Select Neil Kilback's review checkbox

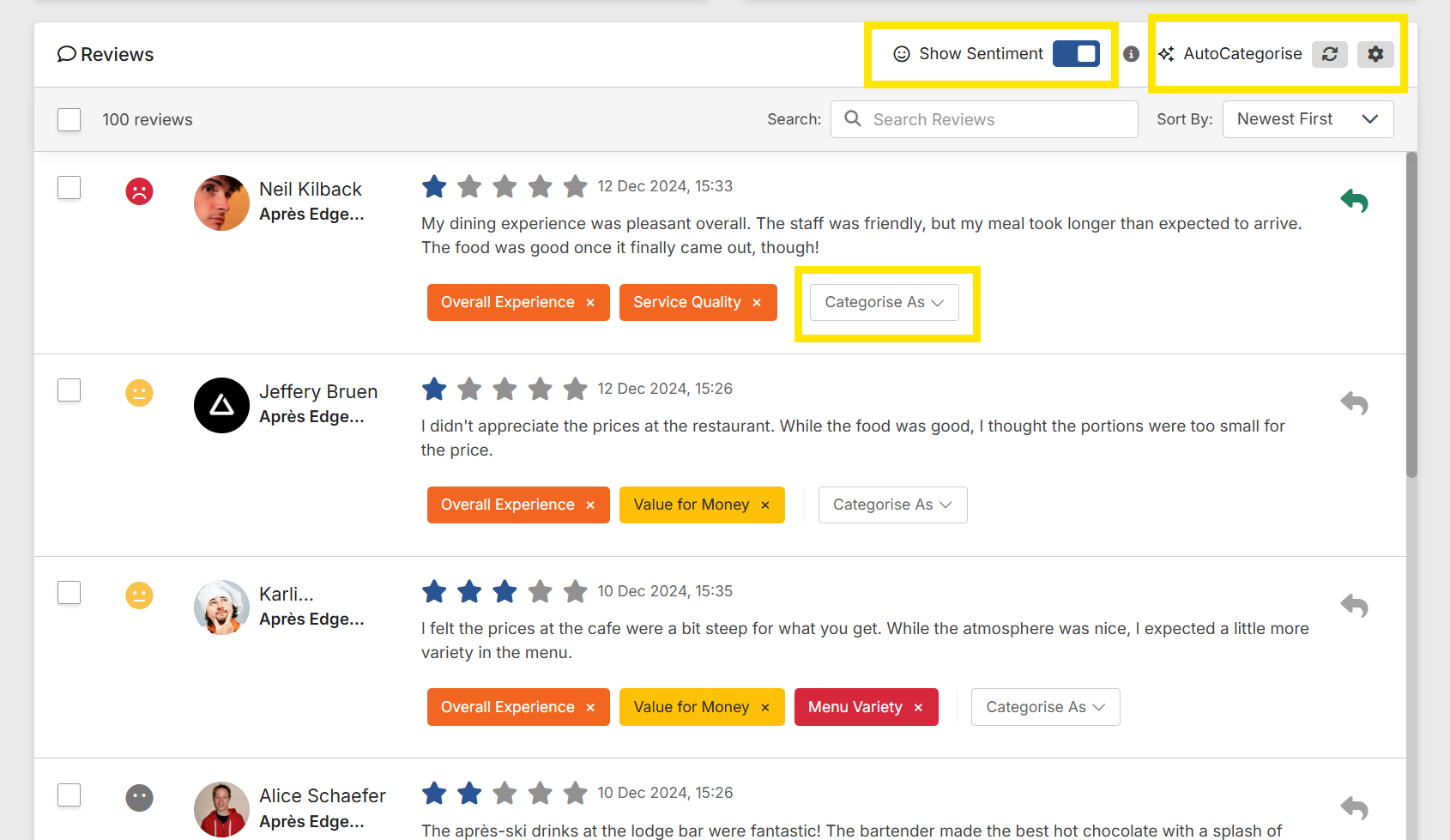pos(69,188)
